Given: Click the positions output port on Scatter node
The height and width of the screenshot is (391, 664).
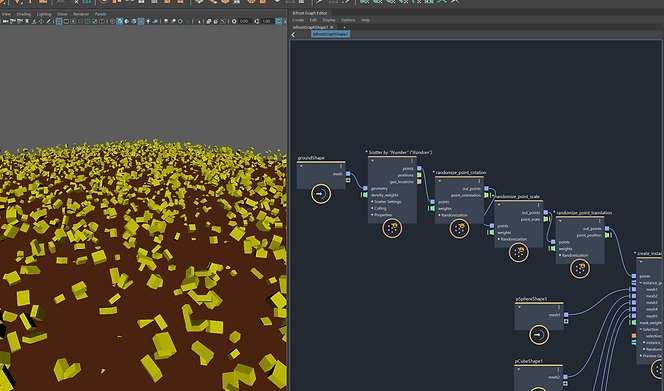Looking at the screenshot, I should click(x=419, y=175).
